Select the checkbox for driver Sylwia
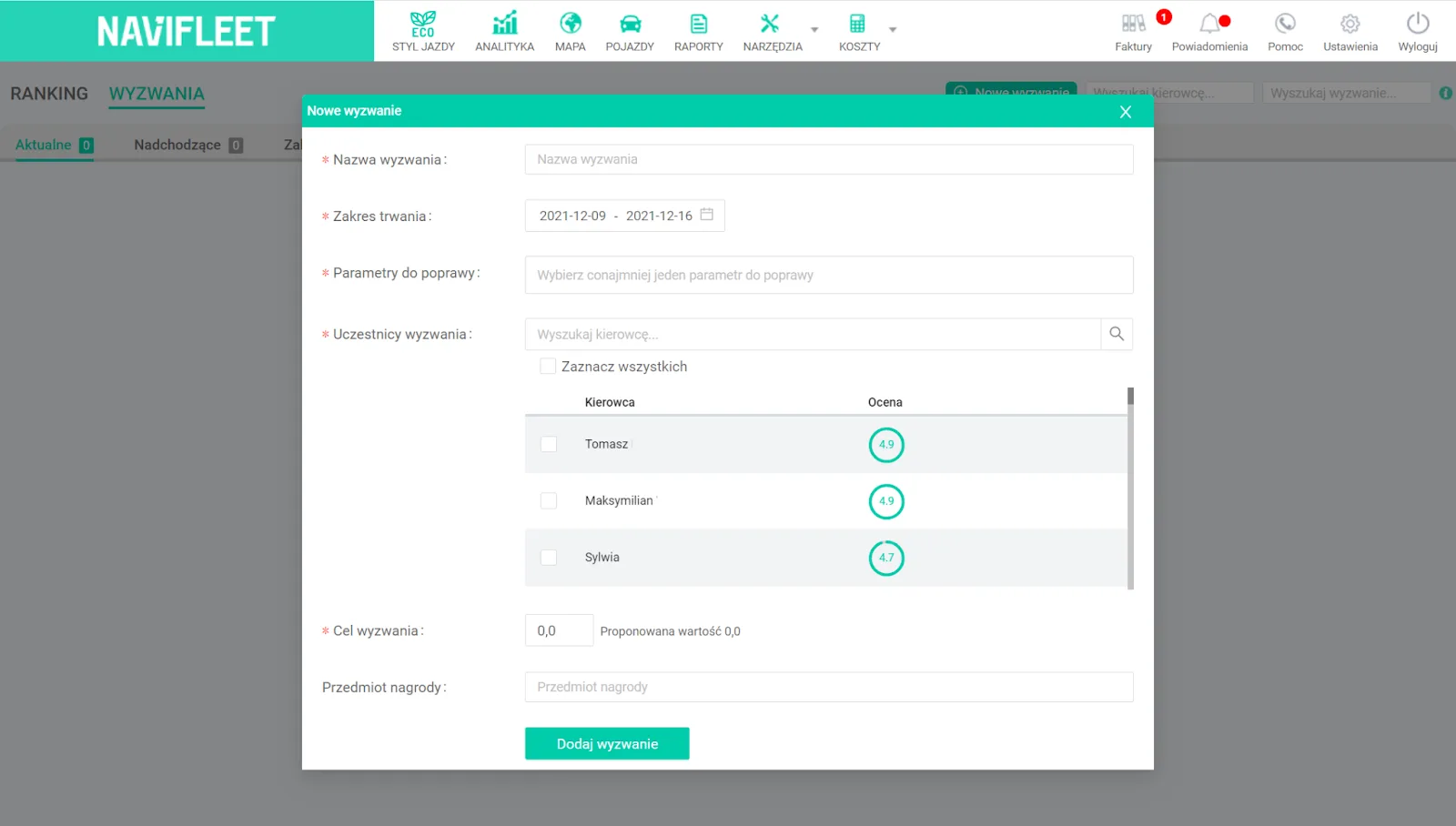Screen dimensions: 1456x826 (549, 557)
